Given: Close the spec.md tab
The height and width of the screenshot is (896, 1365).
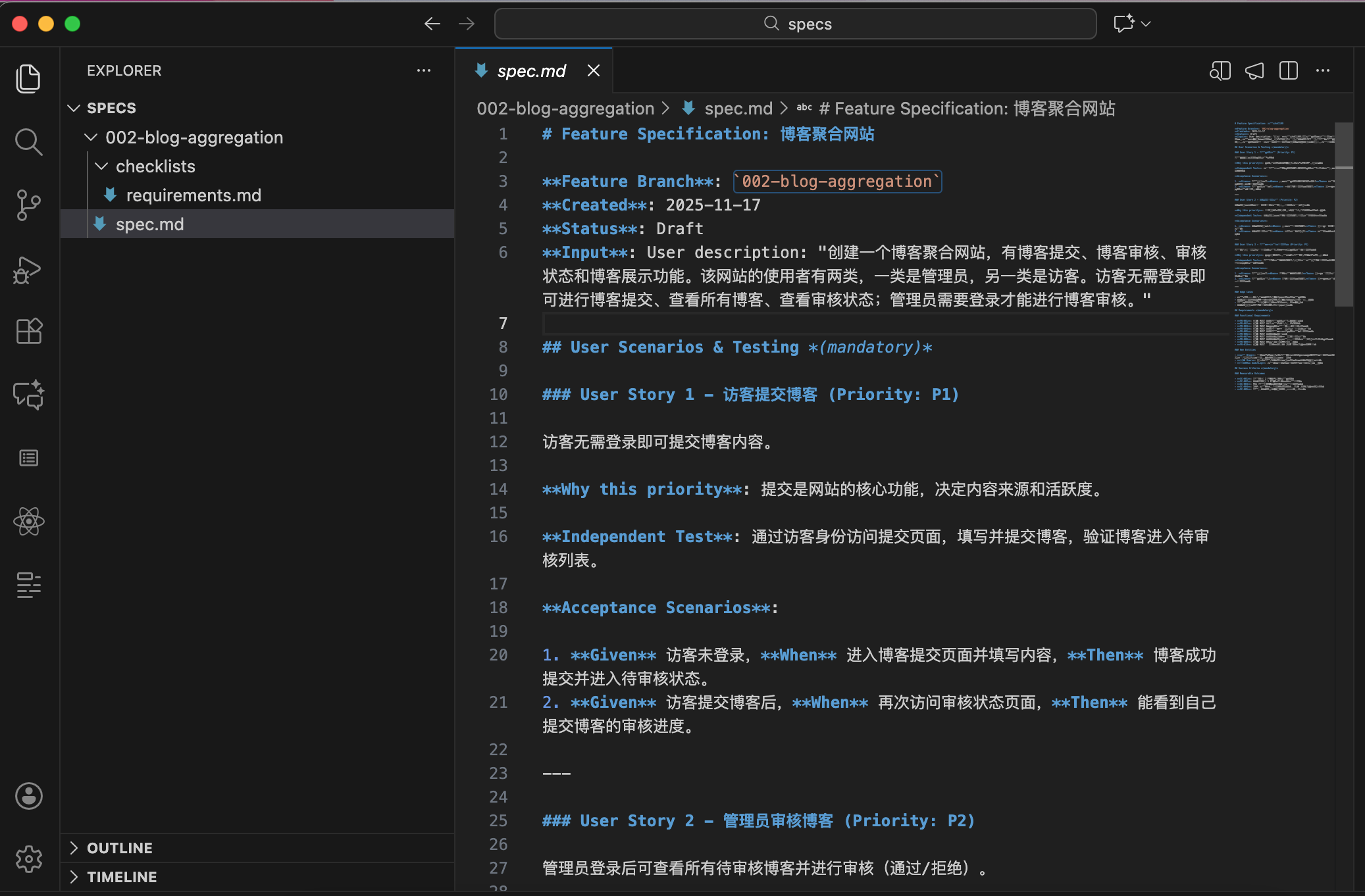Looking at the screenshot, I should tap(594, 71).
